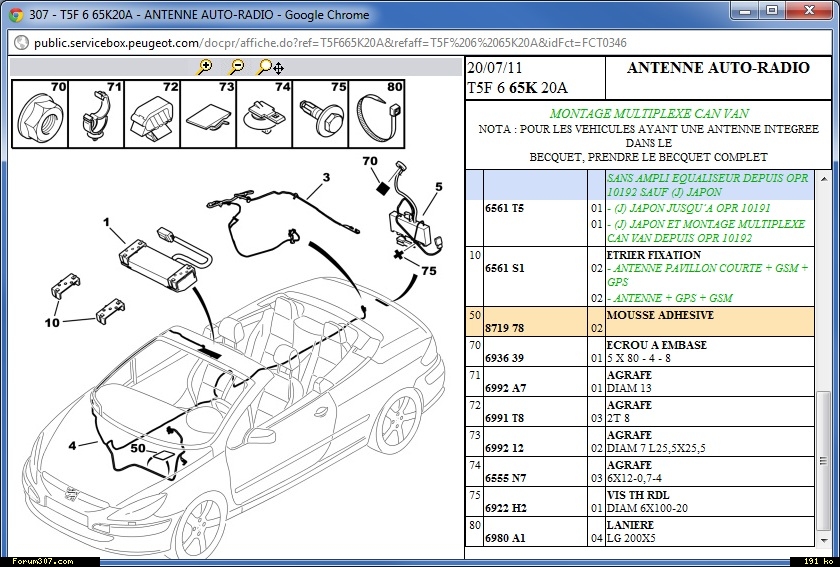
Task: Click SANS AMPLI EQUALISEUR highlighted row
Action: point(640,185)
